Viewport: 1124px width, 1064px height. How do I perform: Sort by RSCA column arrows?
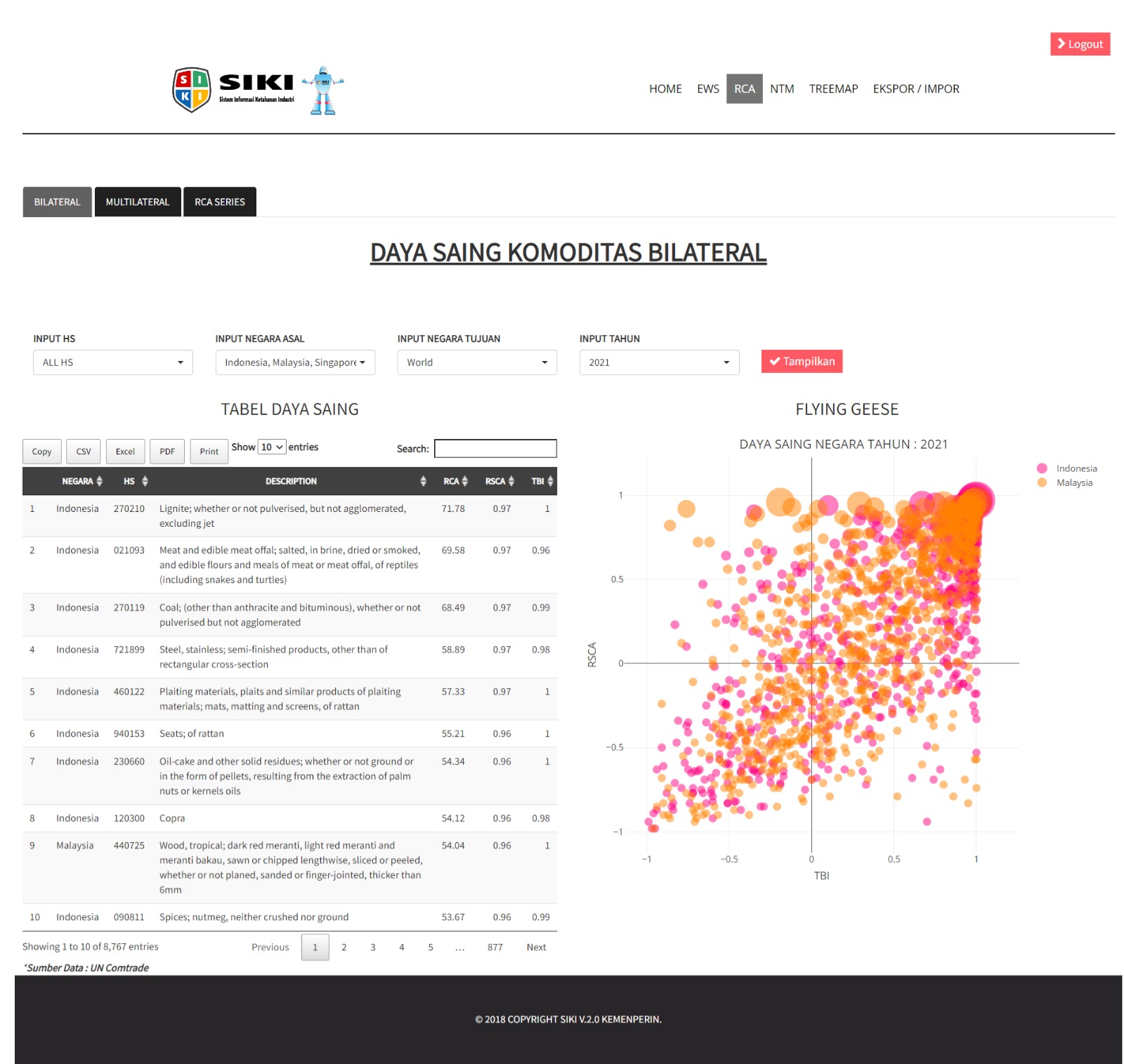pyautogui.click(x=511, y=481)
